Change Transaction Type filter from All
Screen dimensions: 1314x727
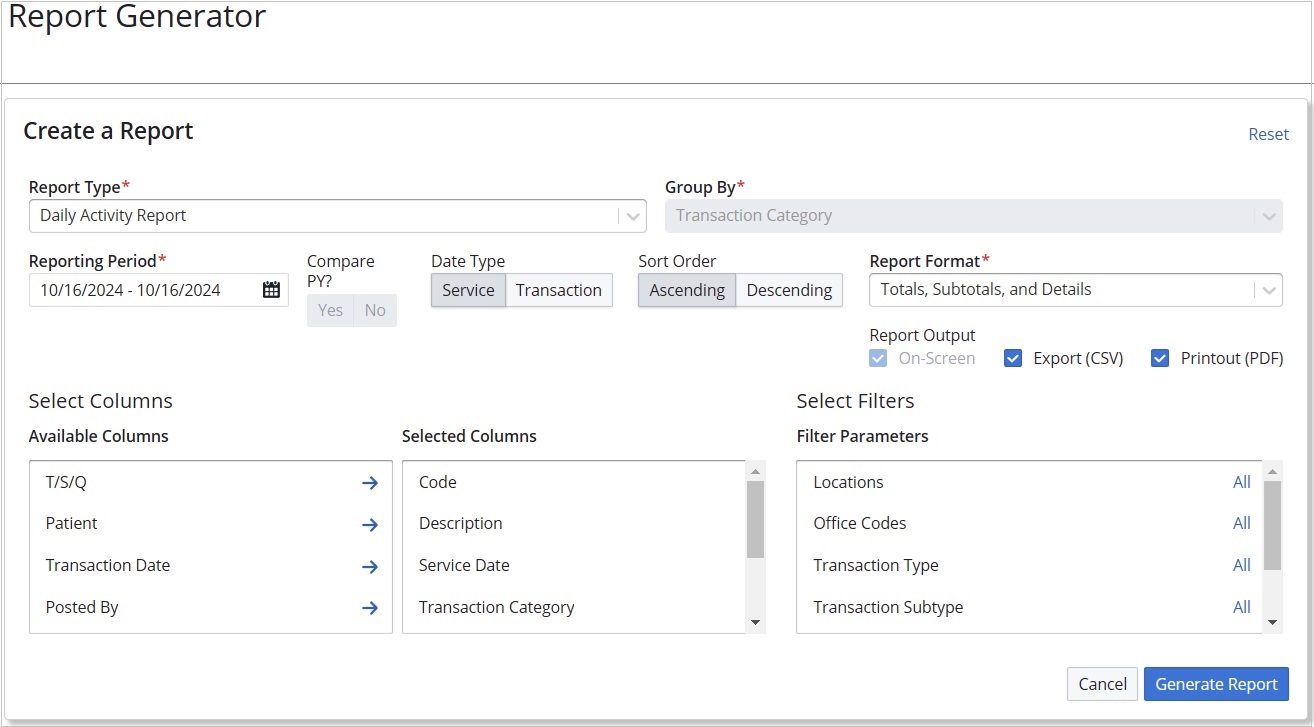[1242, 565]
